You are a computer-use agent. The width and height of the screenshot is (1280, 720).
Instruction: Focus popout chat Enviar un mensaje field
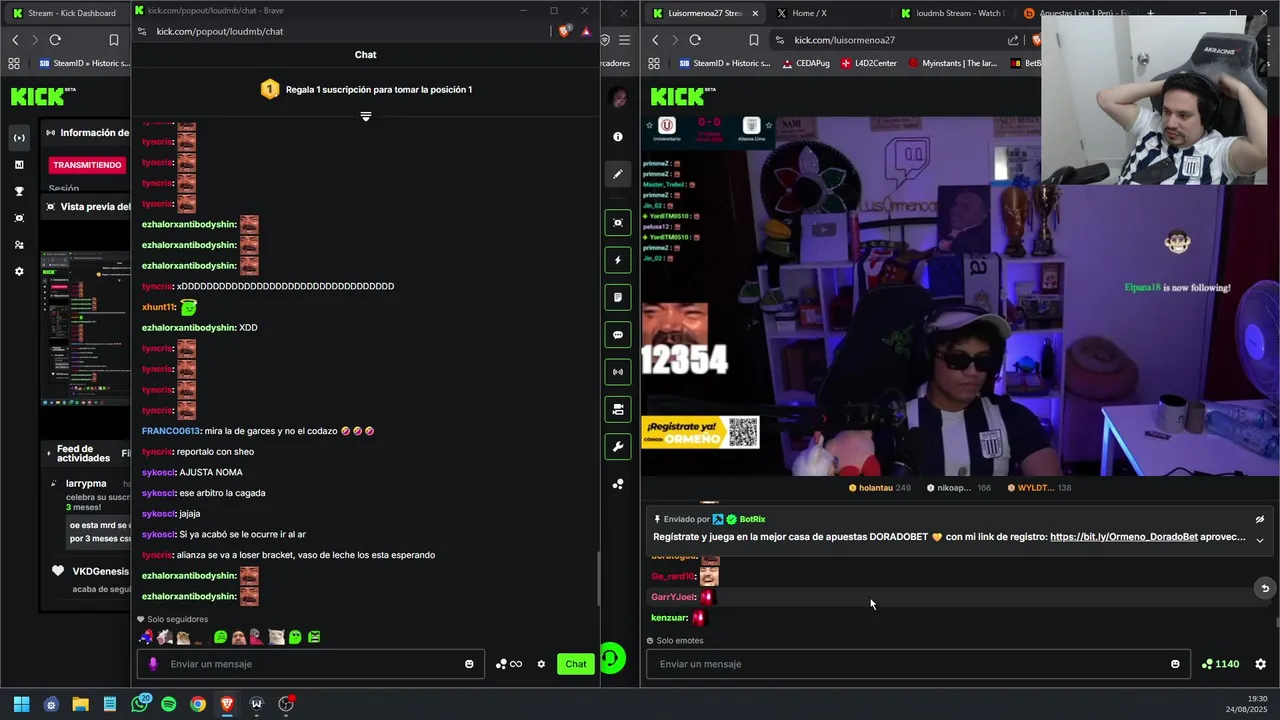click(310, 664)
